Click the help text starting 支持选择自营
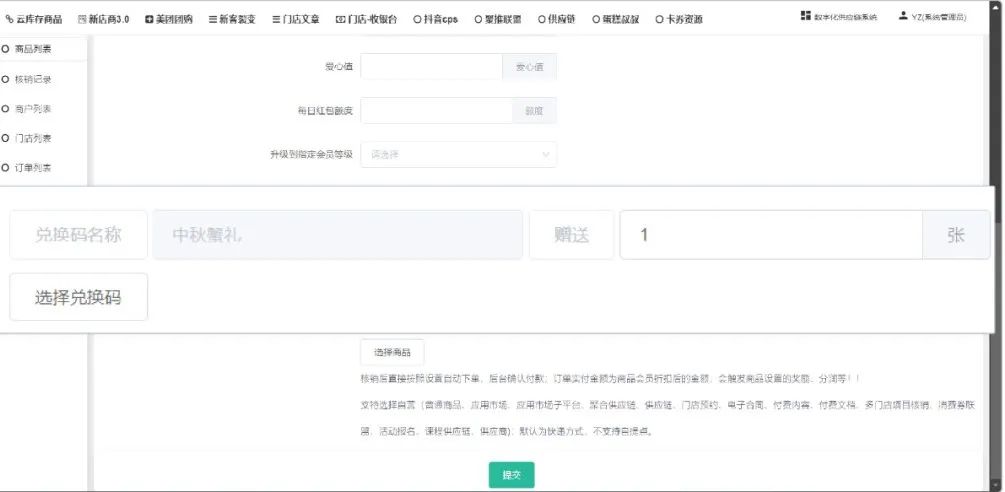This screenshot has height=492, width=1005. (x=668, y=418)
